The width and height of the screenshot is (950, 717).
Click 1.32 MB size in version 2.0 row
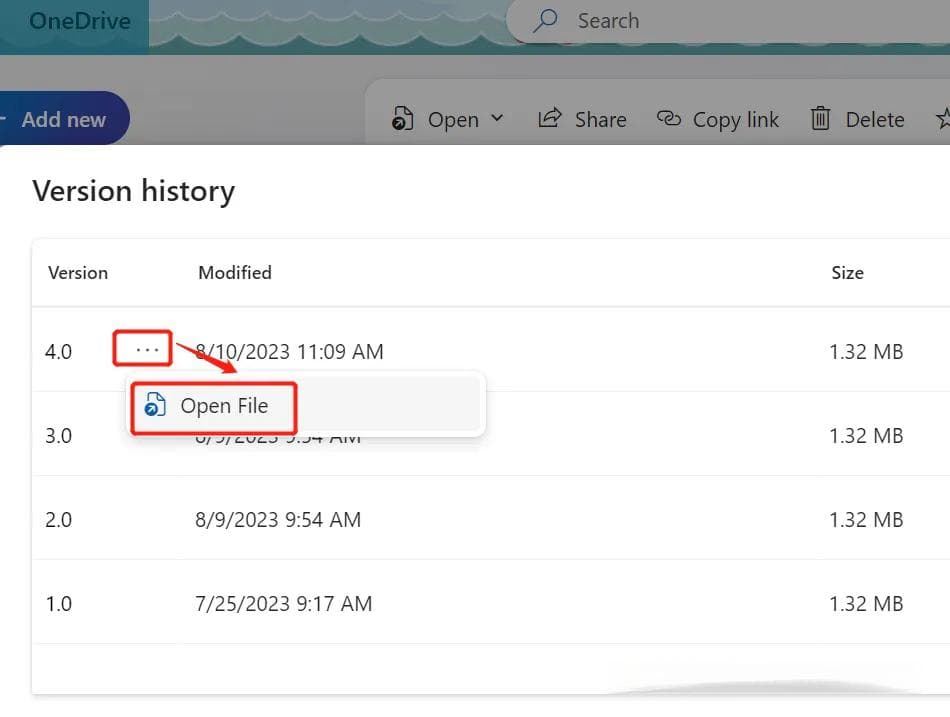[x=866, y=520]
